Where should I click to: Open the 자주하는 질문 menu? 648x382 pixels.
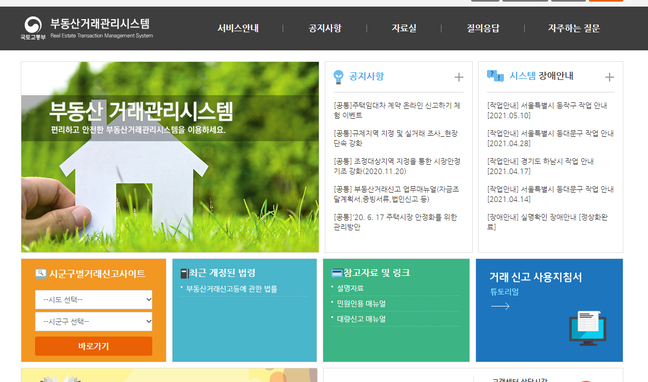tap(574, 28)
